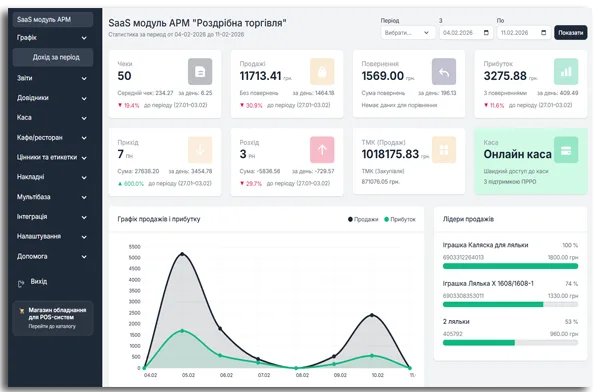Screen dimensions: 600x392
Task: Click the cart icon in the POS equipment banner
Action: [x=21, y=311]
